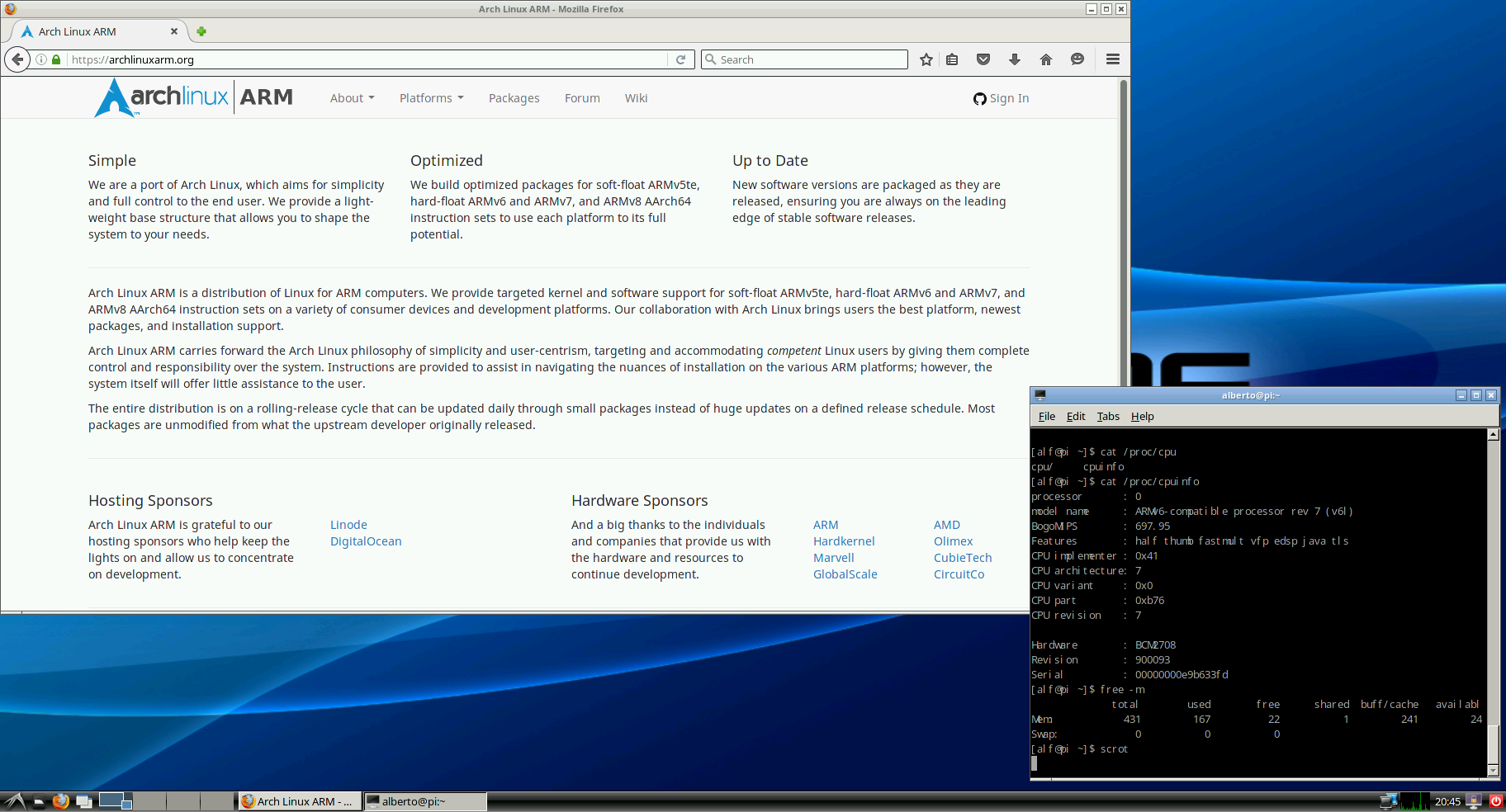Save to Pocket icon
Screen dimensions: 1506x812
983,59
